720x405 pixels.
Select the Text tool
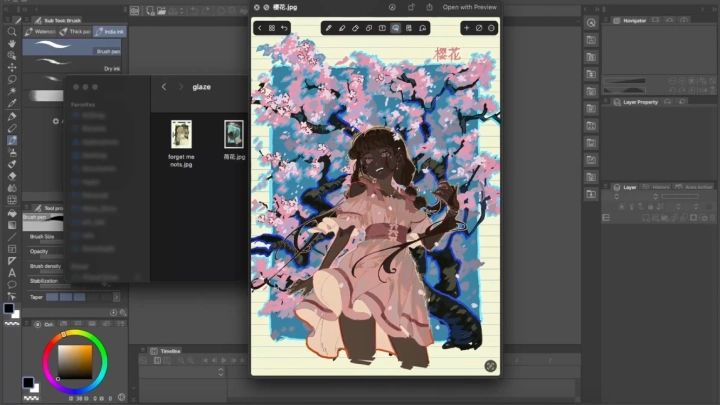tap(11, 273)
